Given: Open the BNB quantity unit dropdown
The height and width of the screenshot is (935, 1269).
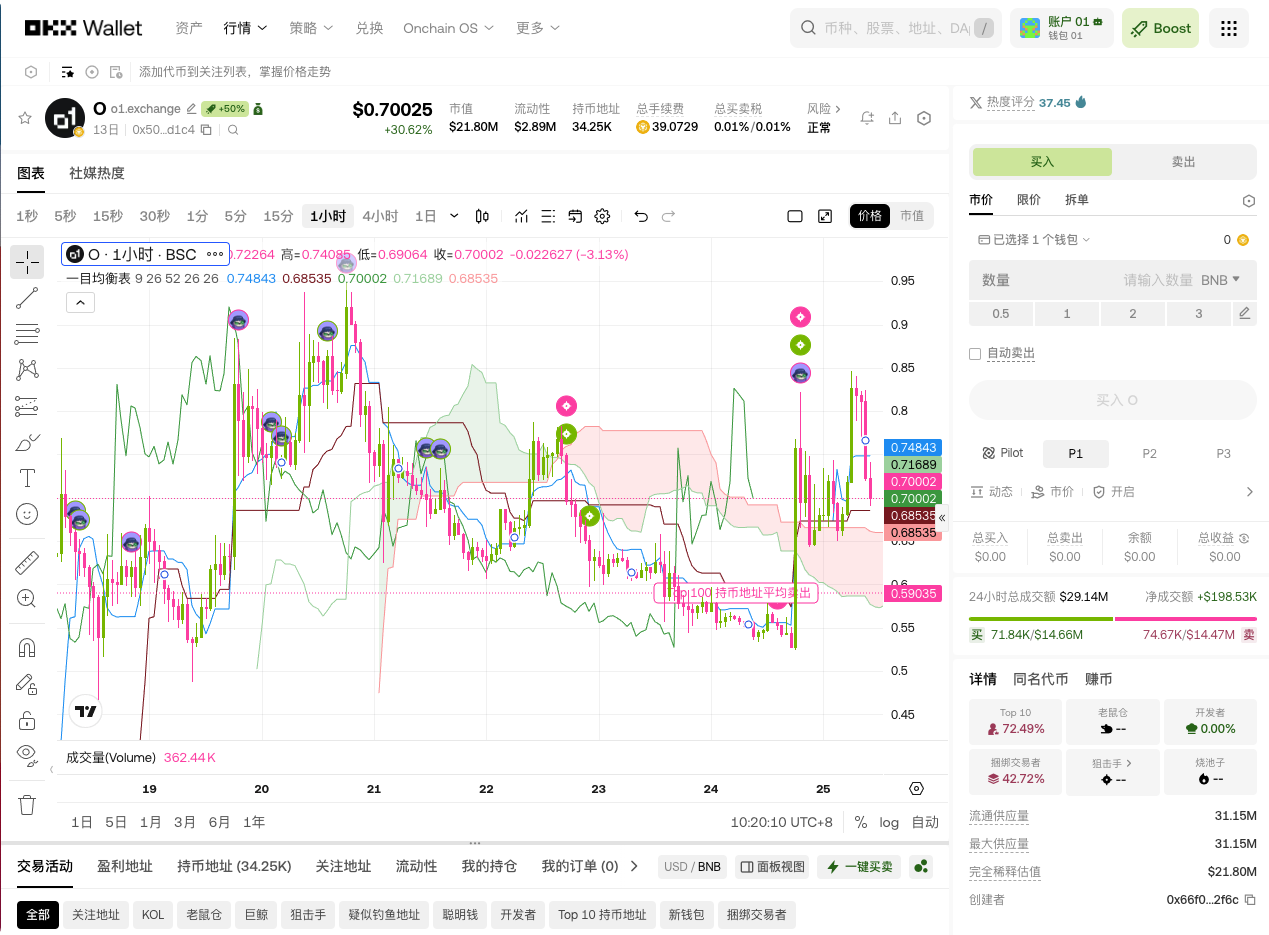Looking at the screenshot, I should click(x=1221, y=280).
